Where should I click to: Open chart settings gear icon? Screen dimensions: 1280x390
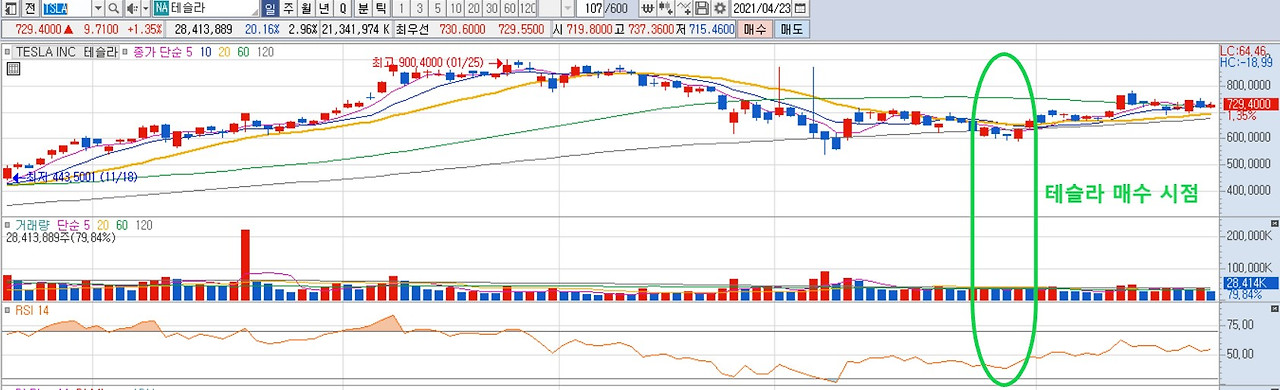coord(719,8)
